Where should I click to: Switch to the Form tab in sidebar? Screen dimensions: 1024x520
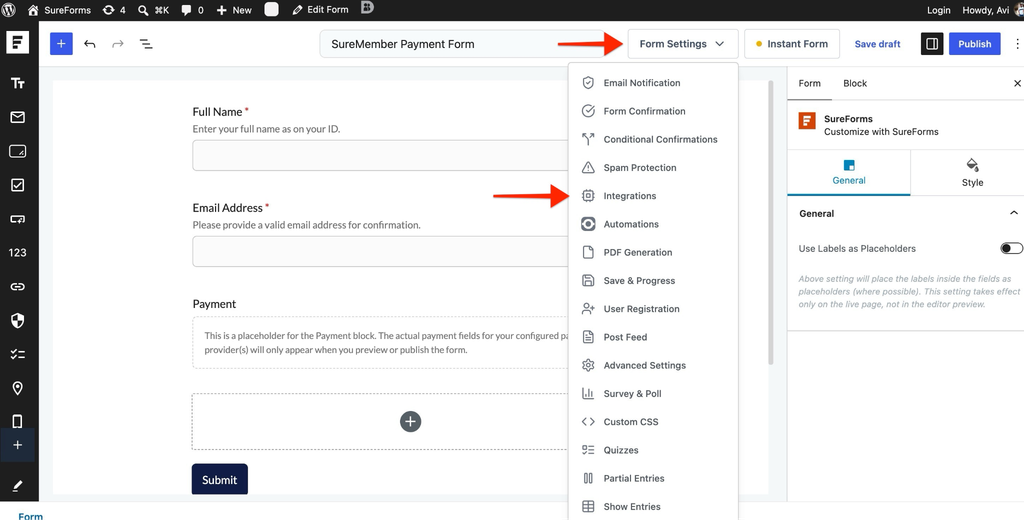(810, 84)
